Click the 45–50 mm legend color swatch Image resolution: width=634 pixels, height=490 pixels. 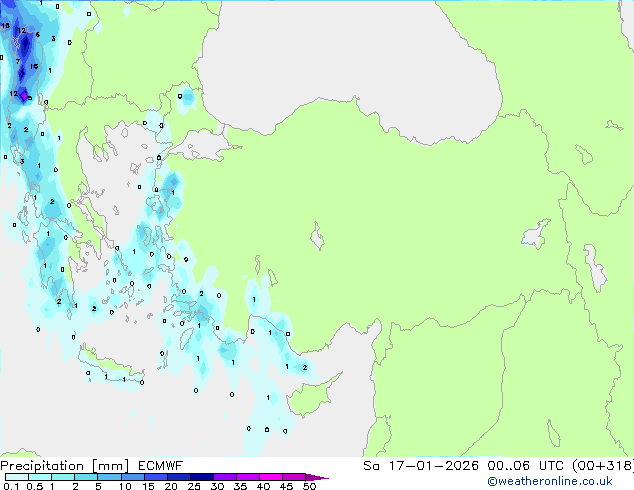(x=294, y=477)
